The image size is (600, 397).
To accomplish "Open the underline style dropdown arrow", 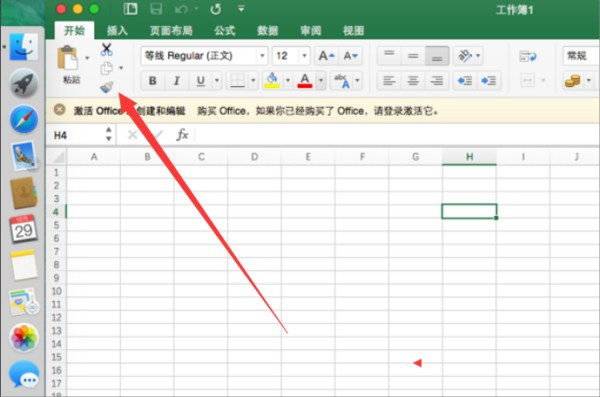I will click(217, 80).
